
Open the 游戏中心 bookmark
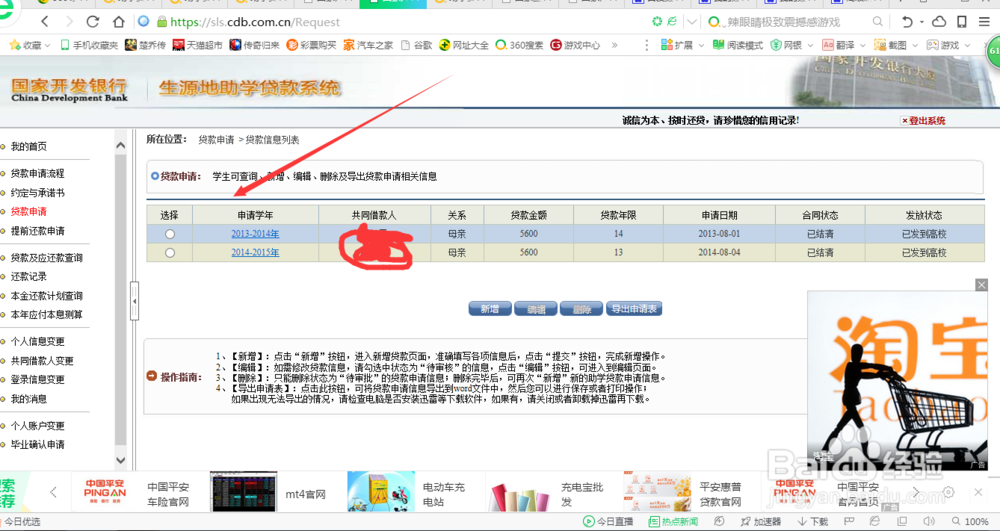click(x=575, y=45)
